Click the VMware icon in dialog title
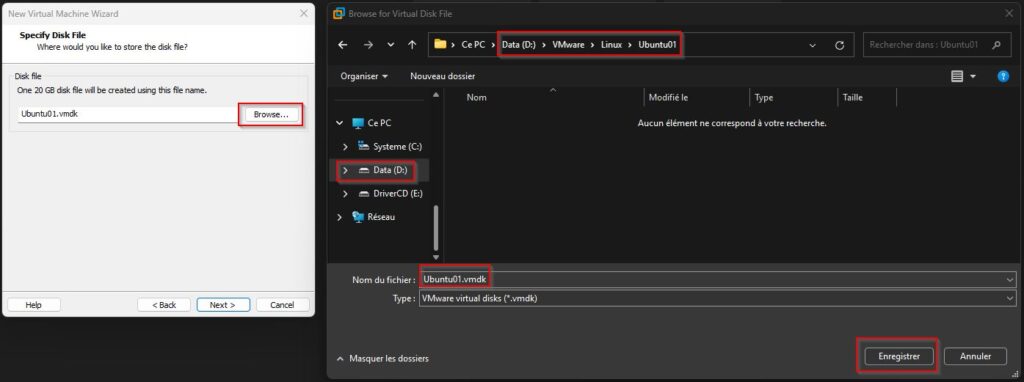Image resolution: width=1024 pixels, height=382 pixels. 338,13
